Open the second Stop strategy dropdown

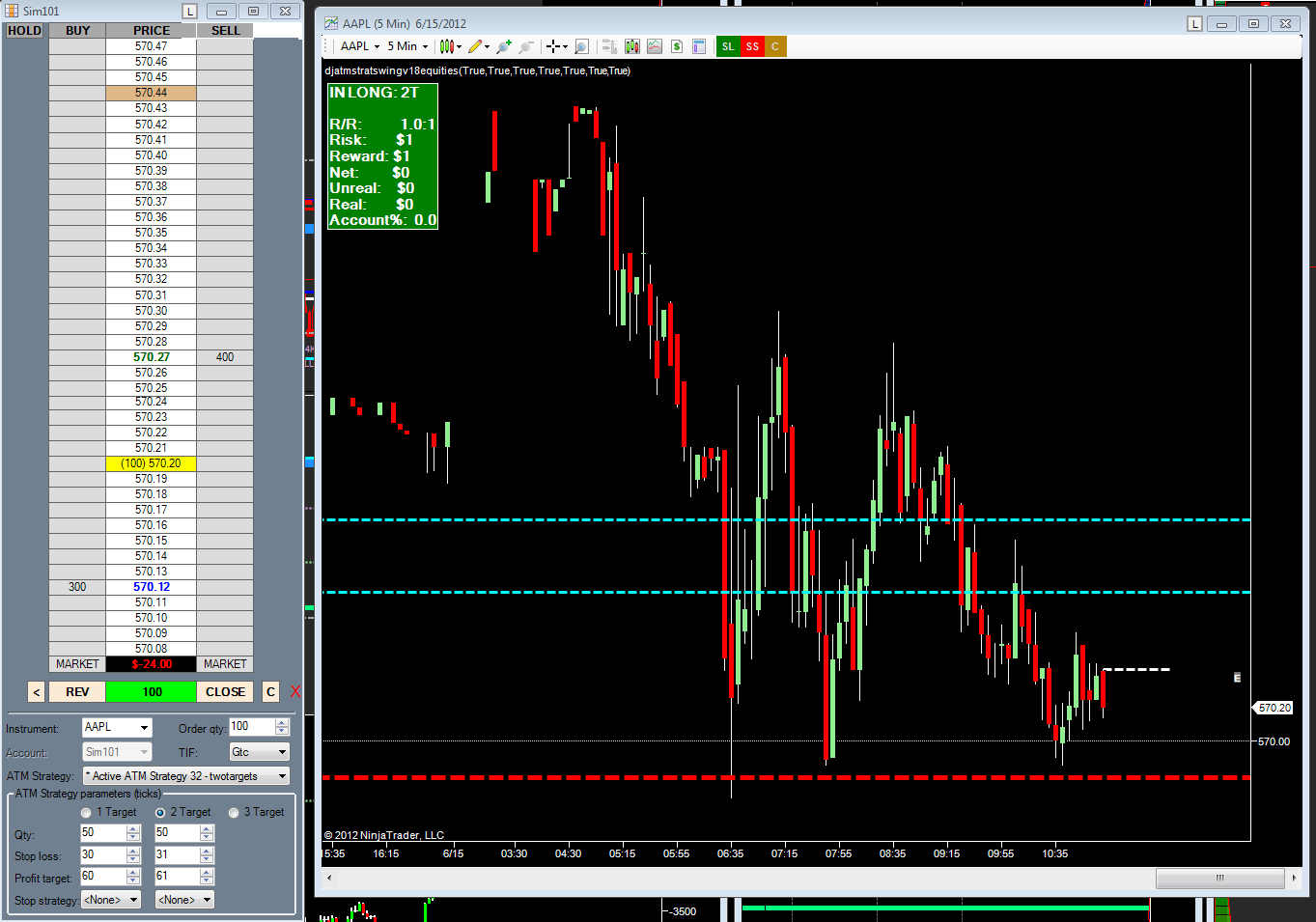[x=184, y=900]
